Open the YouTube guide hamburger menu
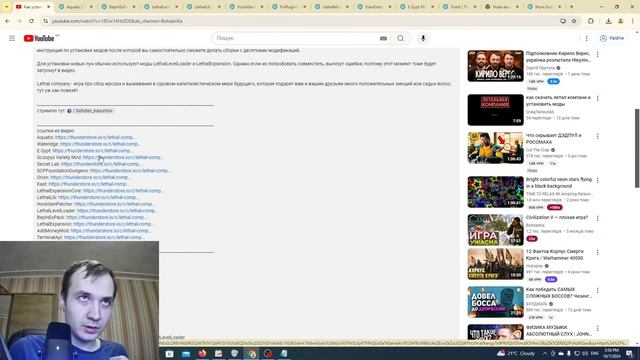Screen dimensions: 640x360 pyautogui.click(x=12, y=38)
